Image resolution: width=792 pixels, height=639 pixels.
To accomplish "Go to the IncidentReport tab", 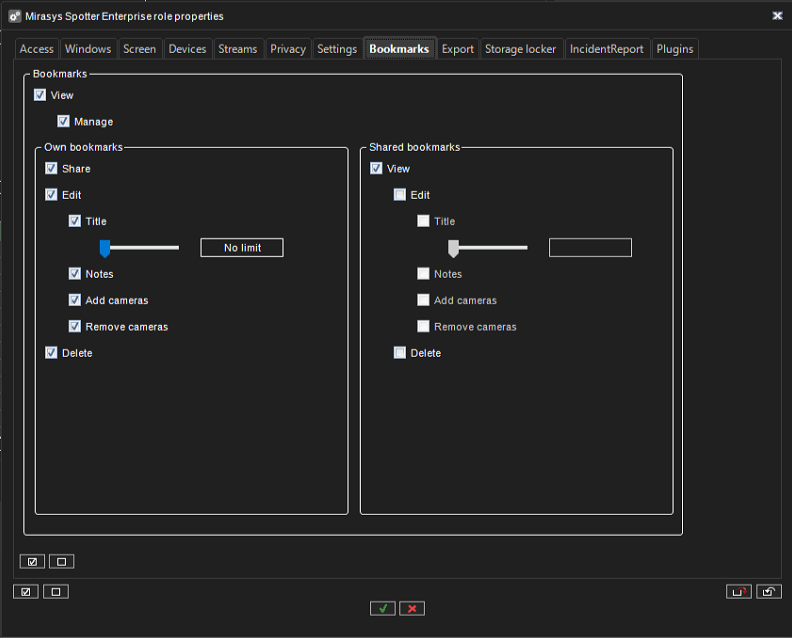I will pyautogui.click(x=606, y=49).
